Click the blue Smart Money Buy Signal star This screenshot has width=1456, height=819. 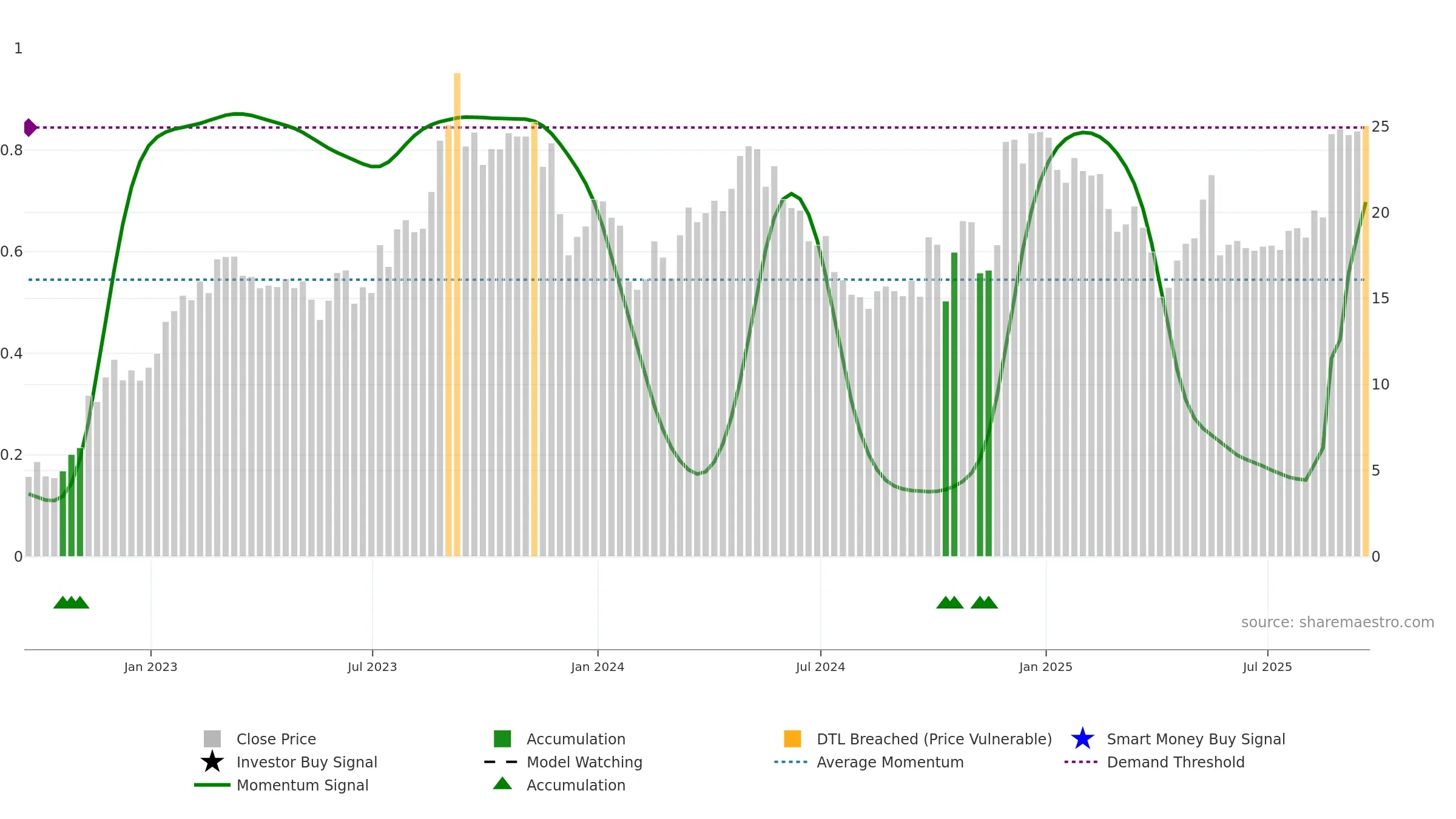coord(1082,738)
